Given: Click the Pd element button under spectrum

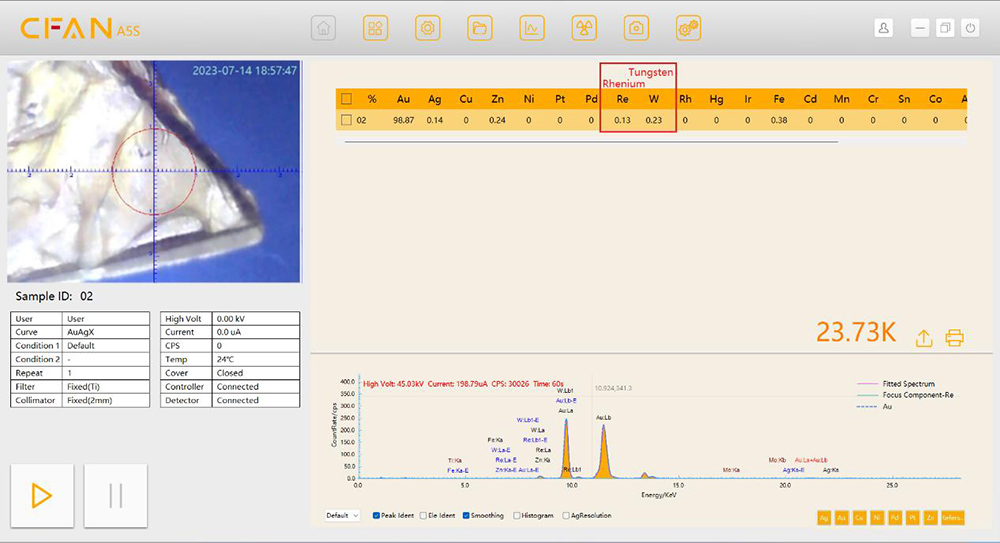Looking at the screenshot, I should (895, 517).
